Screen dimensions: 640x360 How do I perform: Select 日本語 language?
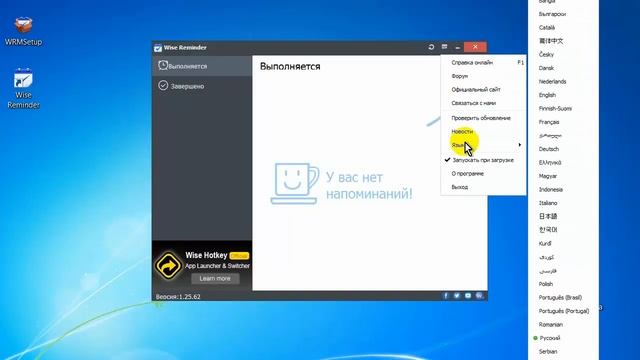click(548, 216)
